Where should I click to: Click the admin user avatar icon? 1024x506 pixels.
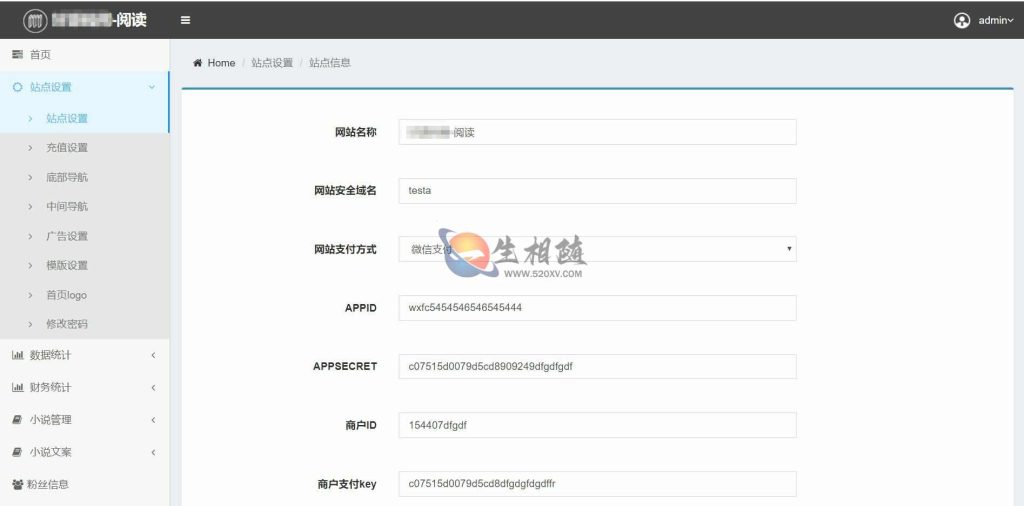pyautogui.click(x=961, y=20)
